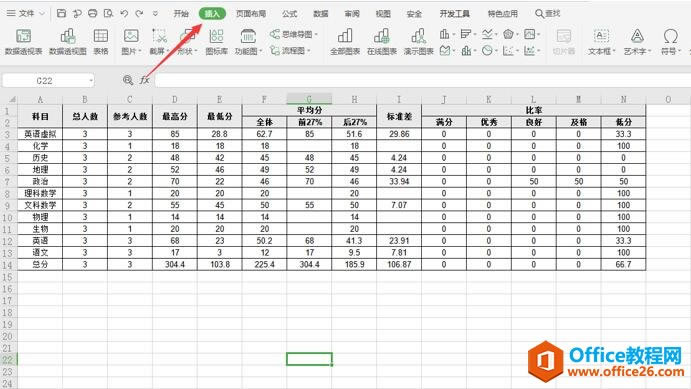Open the quick access toolbar customize dropdown
This screenshot has width=691, height=389.
click(155, 14)
